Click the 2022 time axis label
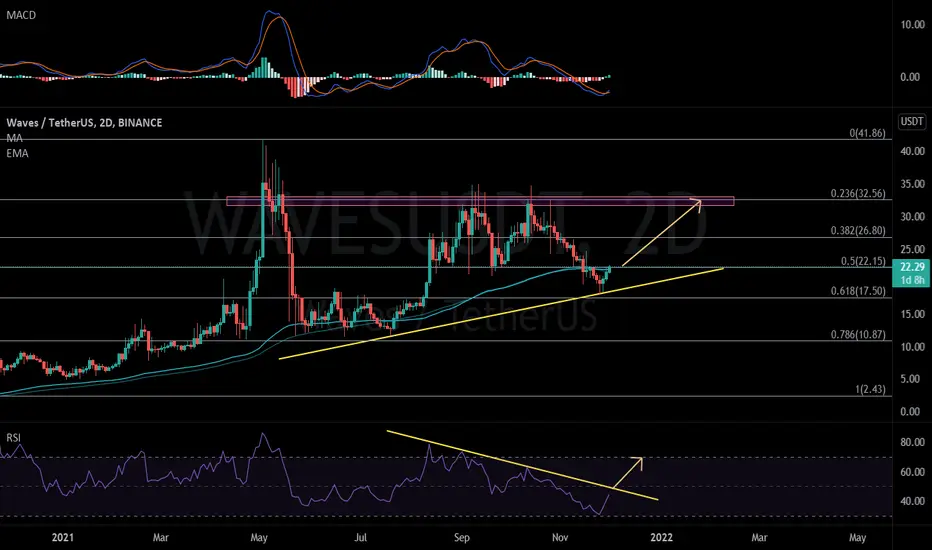This screenshot has width=932, height=550. coord(662,538)
